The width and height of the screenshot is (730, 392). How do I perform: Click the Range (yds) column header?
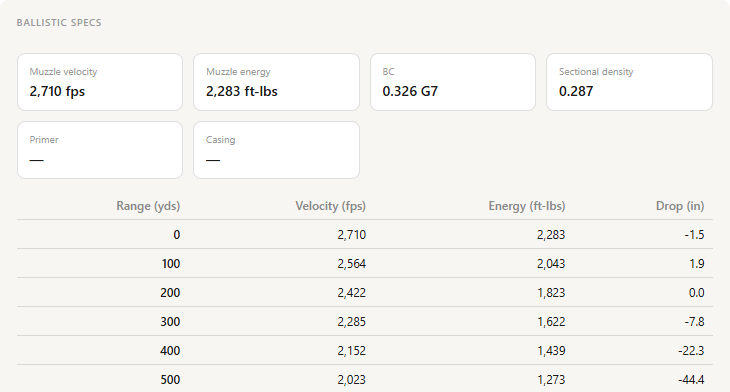coord(148,206)
